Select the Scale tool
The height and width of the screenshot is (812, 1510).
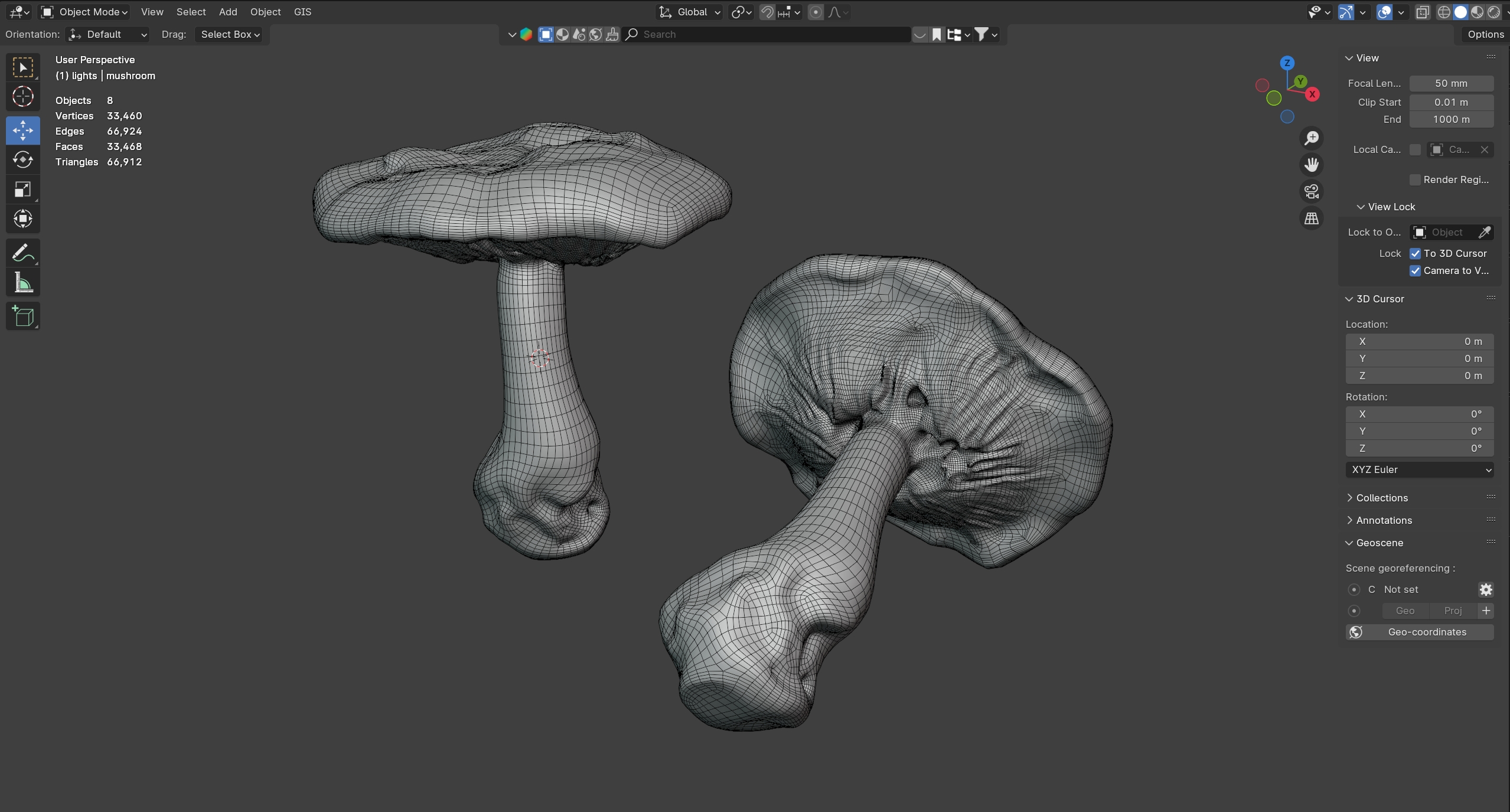(x=22, y=190)
